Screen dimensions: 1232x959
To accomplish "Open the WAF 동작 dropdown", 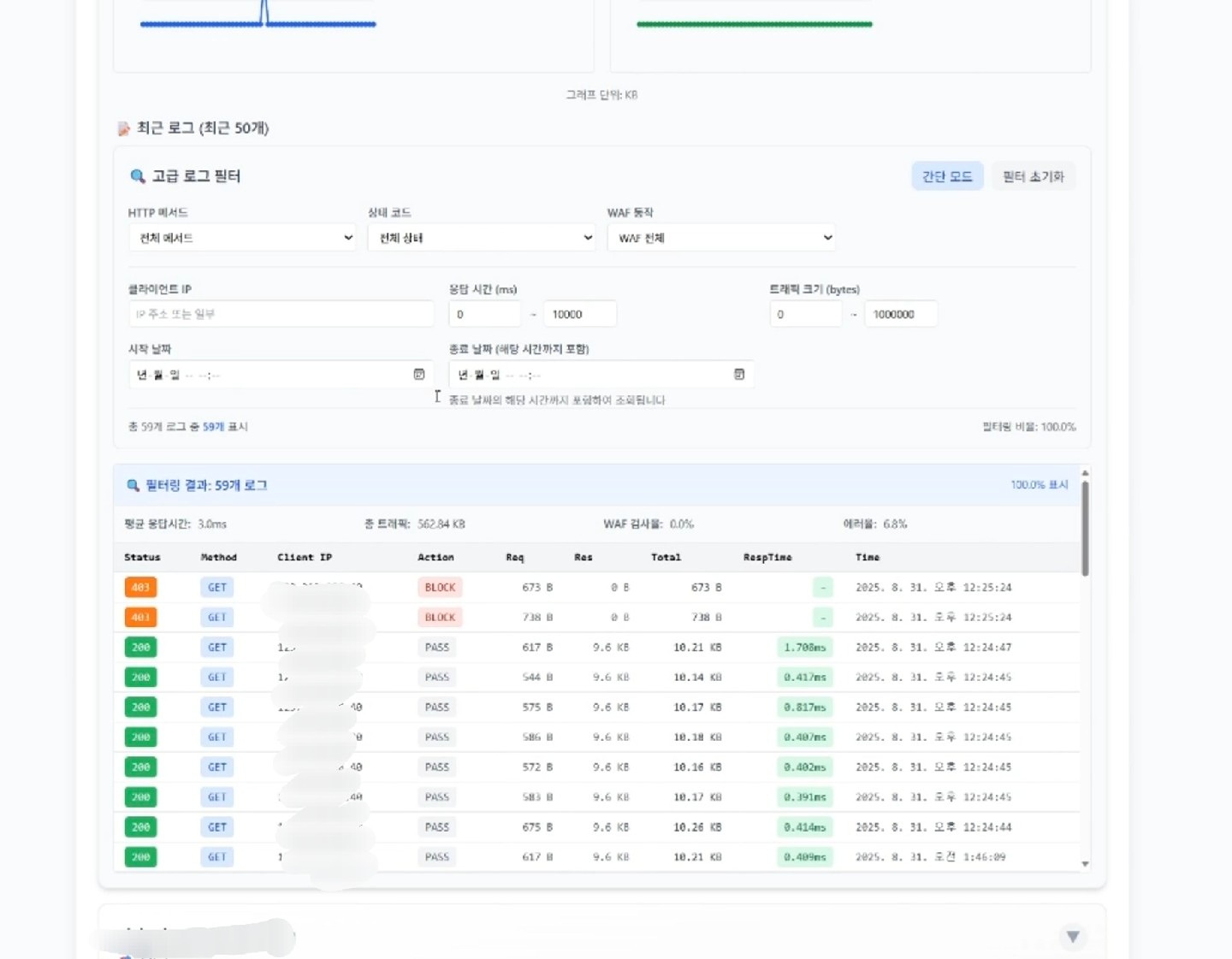I will pyautogui.click(x=721, y=238).
